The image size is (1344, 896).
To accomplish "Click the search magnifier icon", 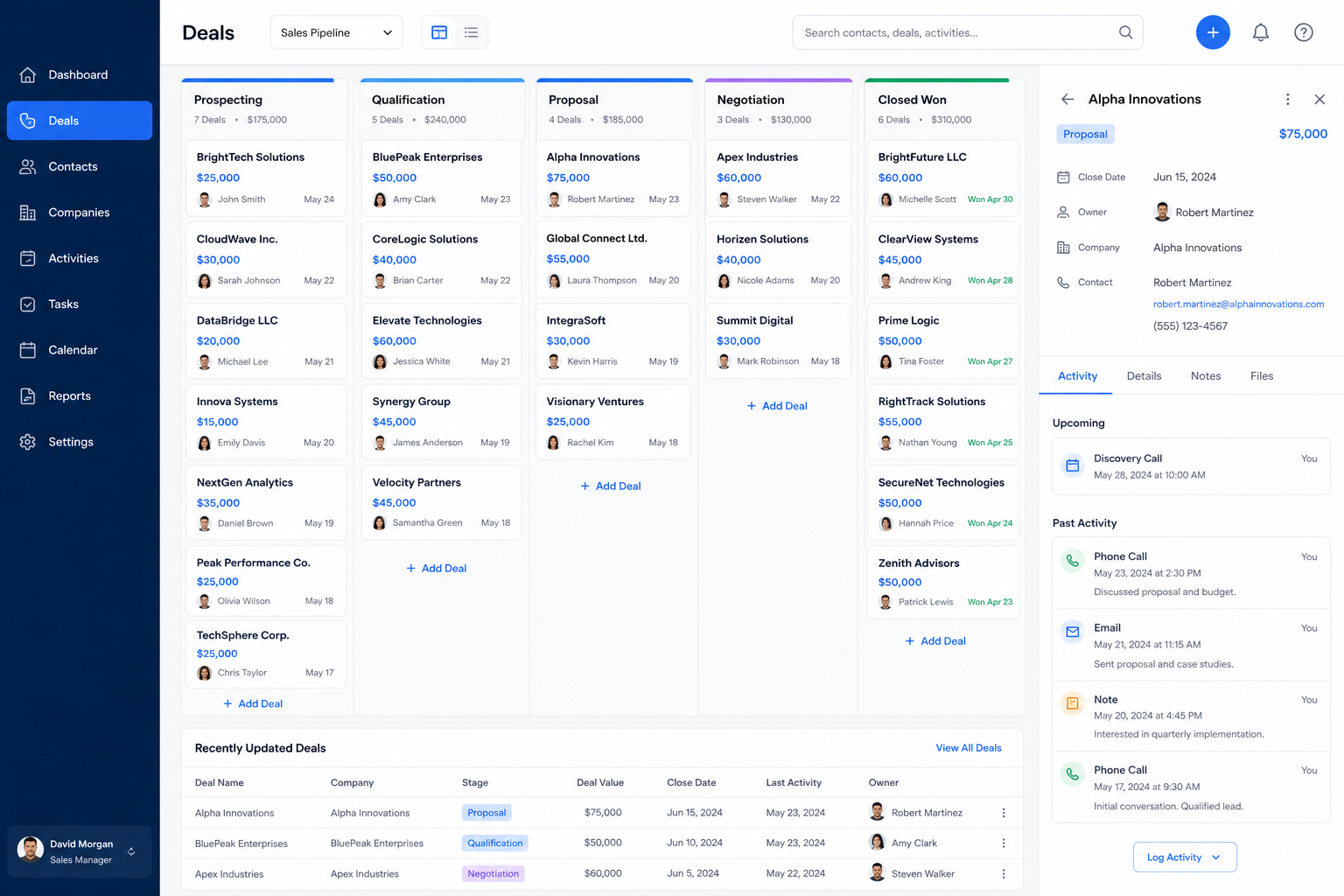I will (x=1126, y=32).
